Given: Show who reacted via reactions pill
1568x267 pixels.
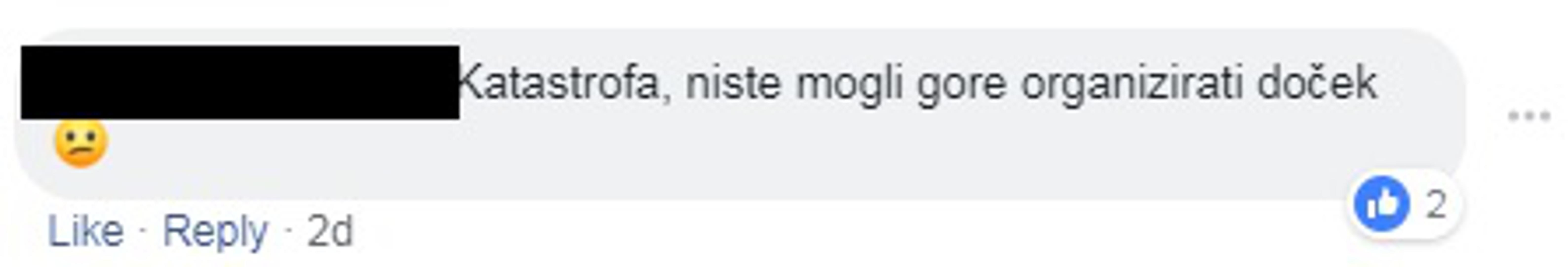Looking at the screenshot, I should coord(1404,204).
